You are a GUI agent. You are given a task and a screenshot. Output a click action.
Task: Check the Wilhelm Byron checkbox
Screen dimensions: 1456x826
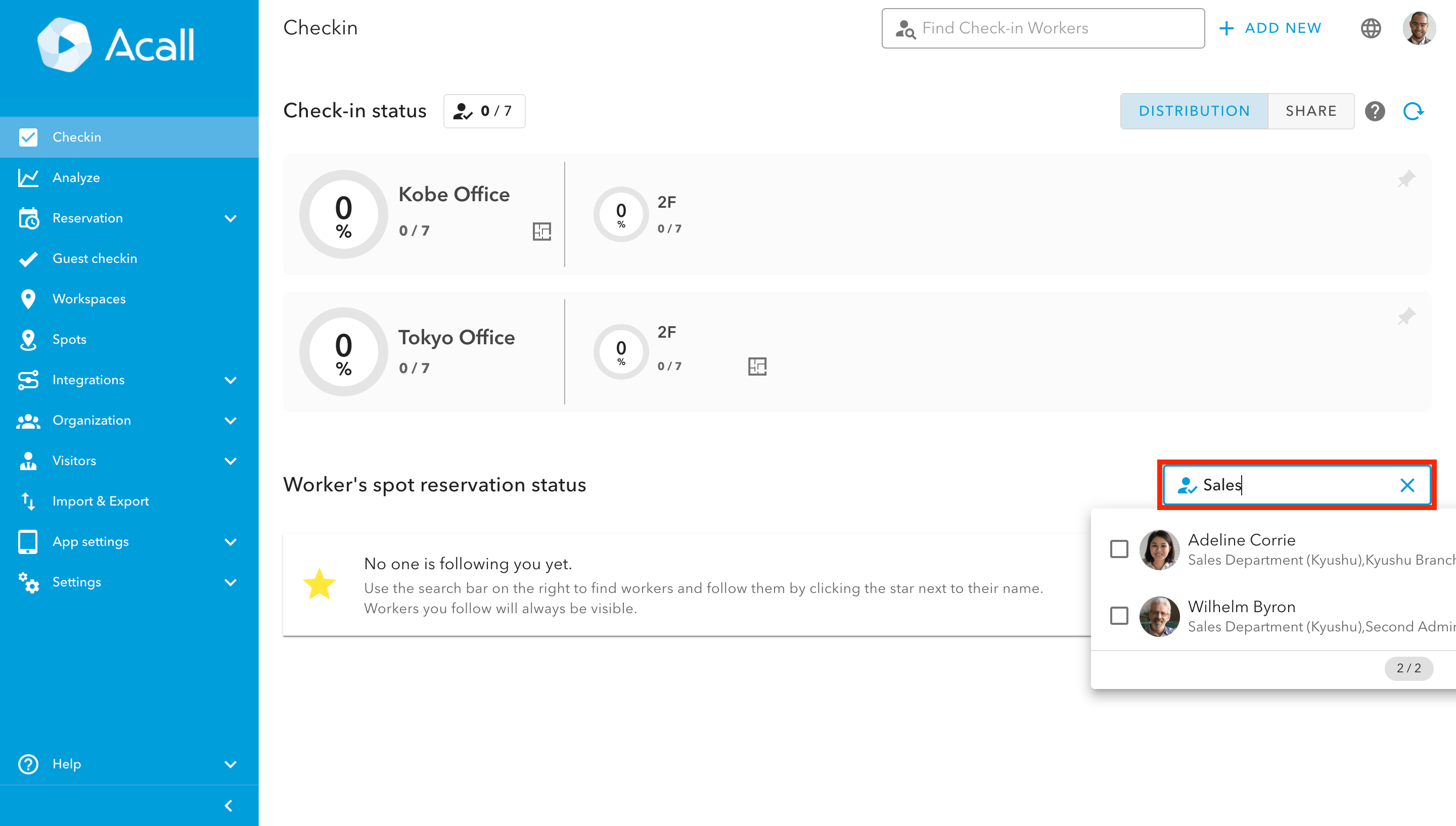tap(1118, 616)
